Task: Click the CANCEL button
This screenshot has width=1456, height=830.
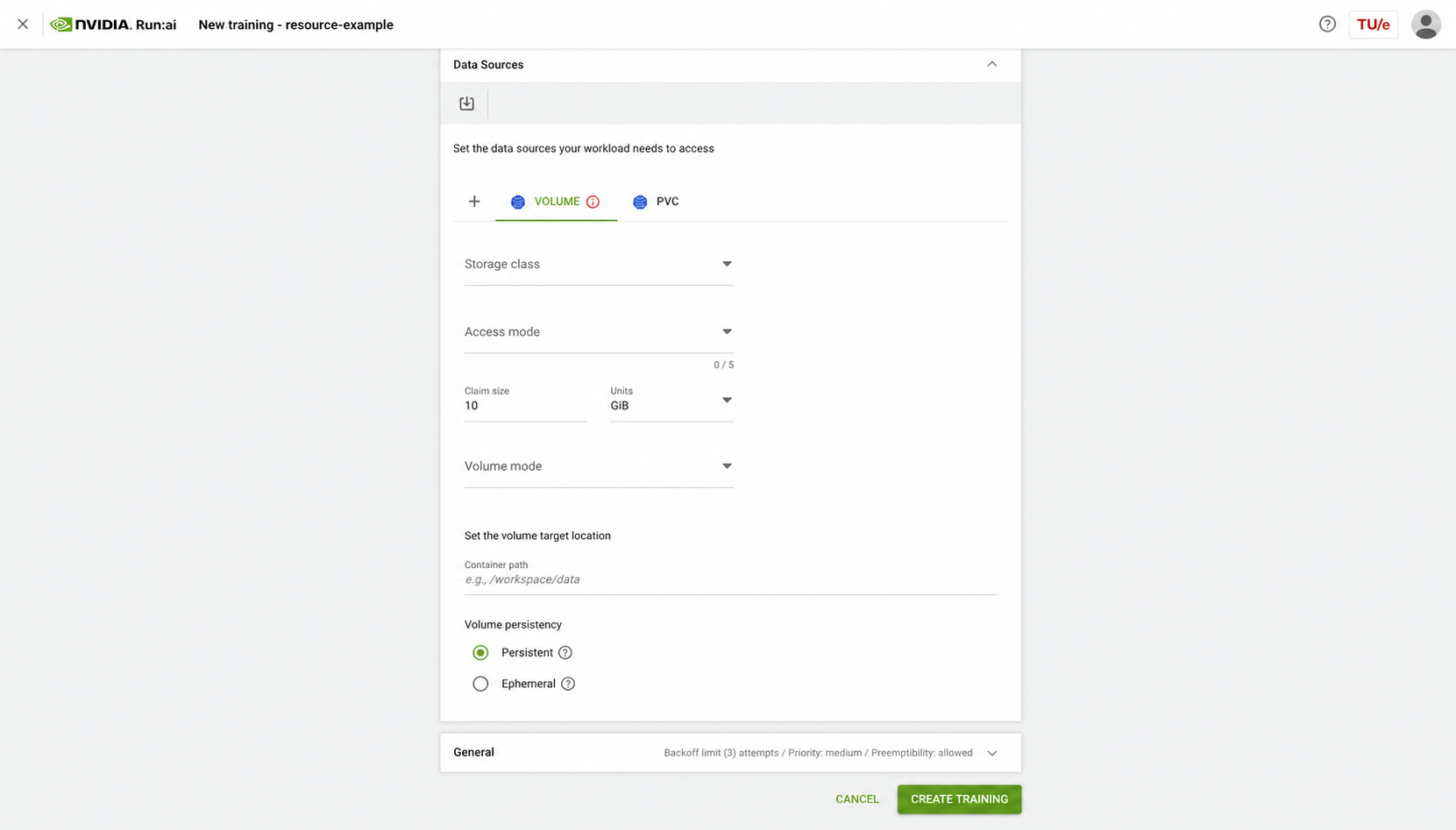Action: click(856, 799)
